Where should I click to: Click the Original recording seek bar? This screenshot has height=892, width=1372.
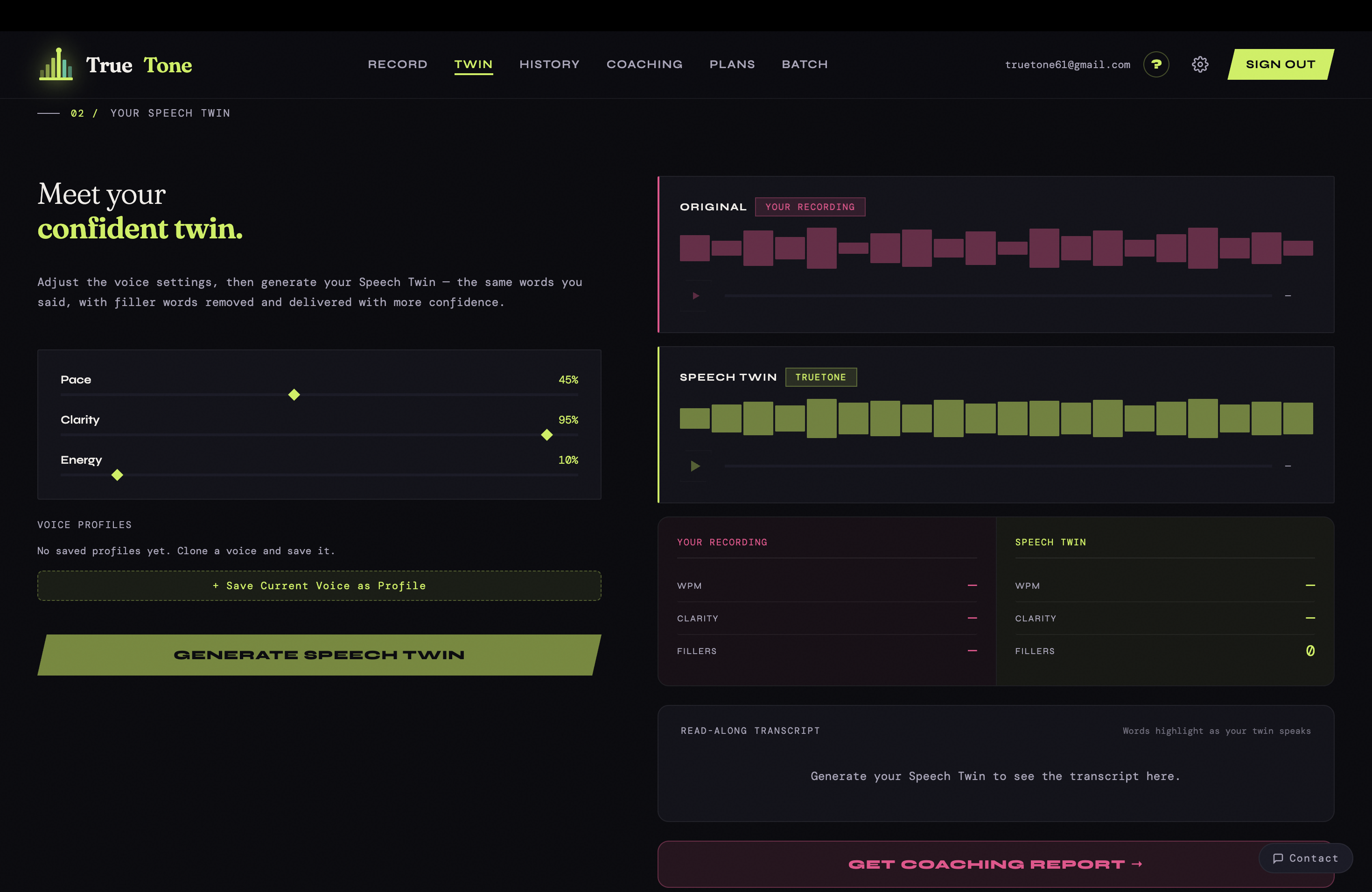pyautogui.click(x=997, y=296)
